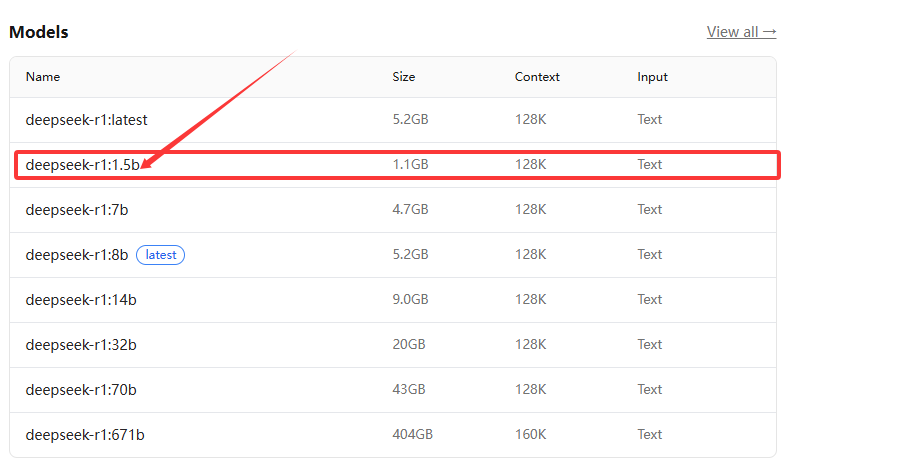This screenshot has width=913, height=472.
Task: Open the deepseek-r1:32b model
Action: (x=81, y=345)
